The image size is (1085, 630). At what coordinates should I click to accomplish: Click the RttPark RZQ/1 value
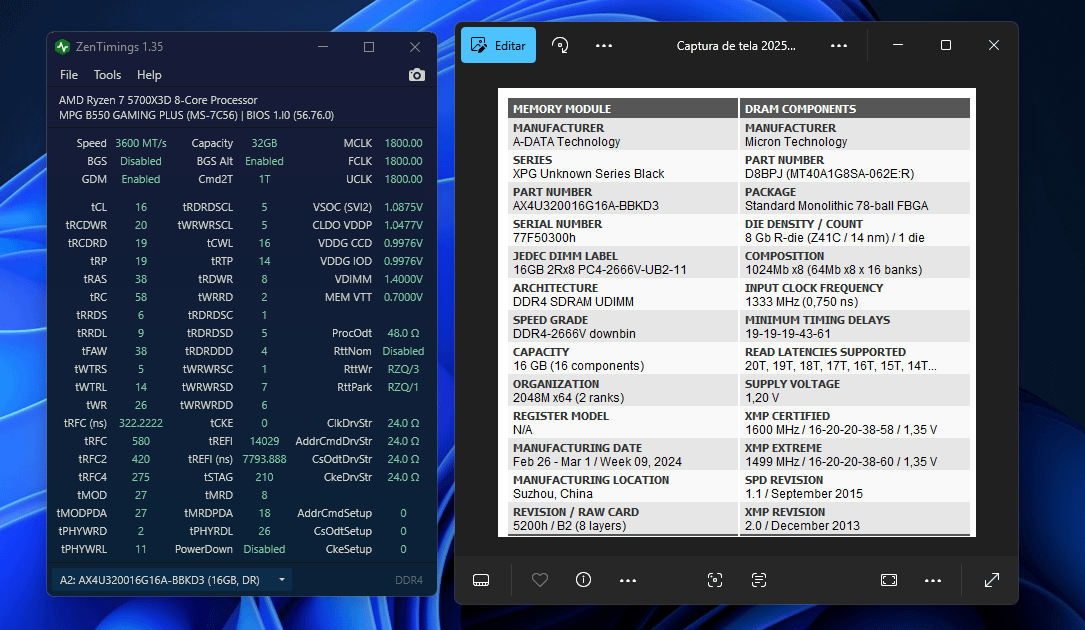click(403, 387)
